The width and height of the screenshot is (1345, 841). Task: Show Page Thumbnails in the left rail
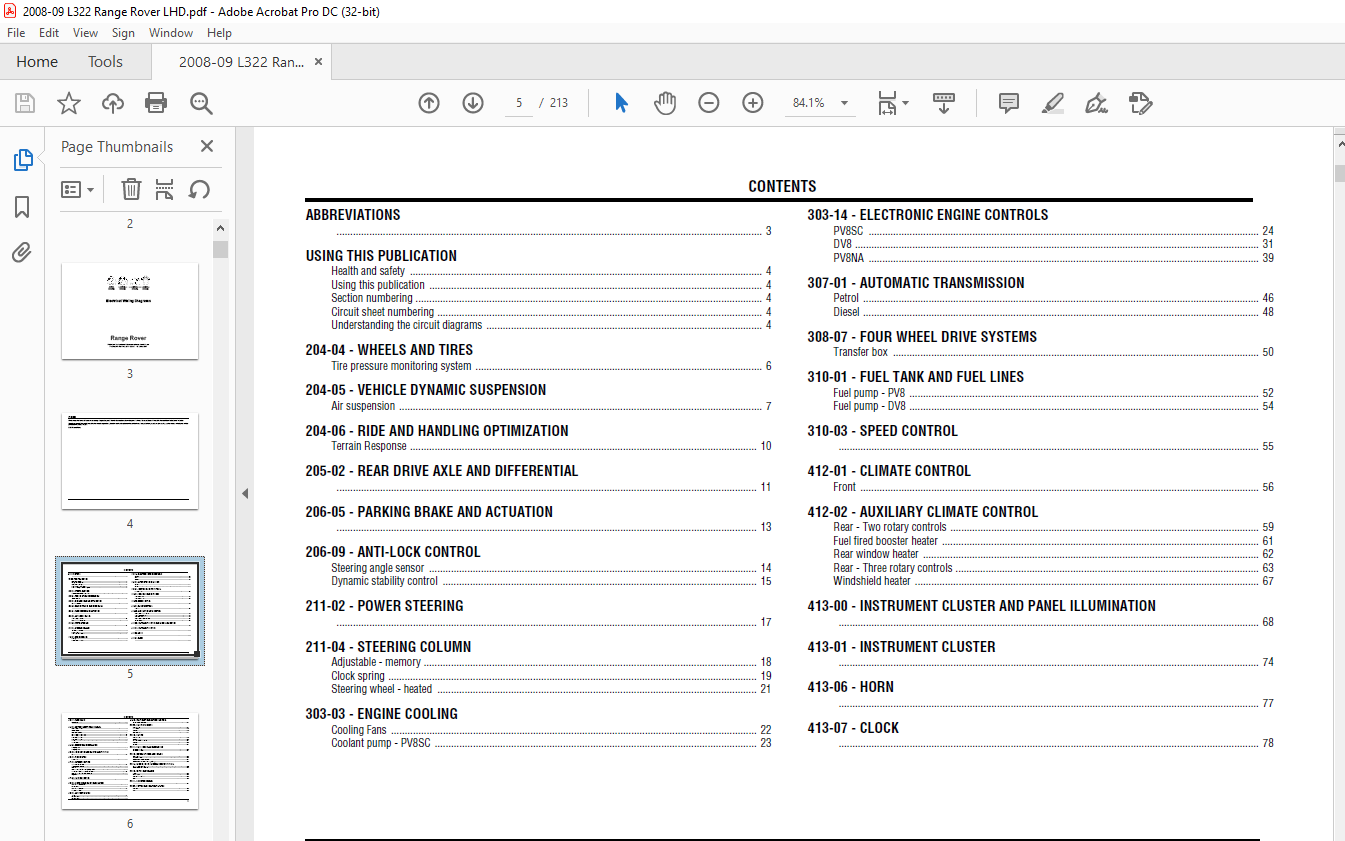point(22,160)
